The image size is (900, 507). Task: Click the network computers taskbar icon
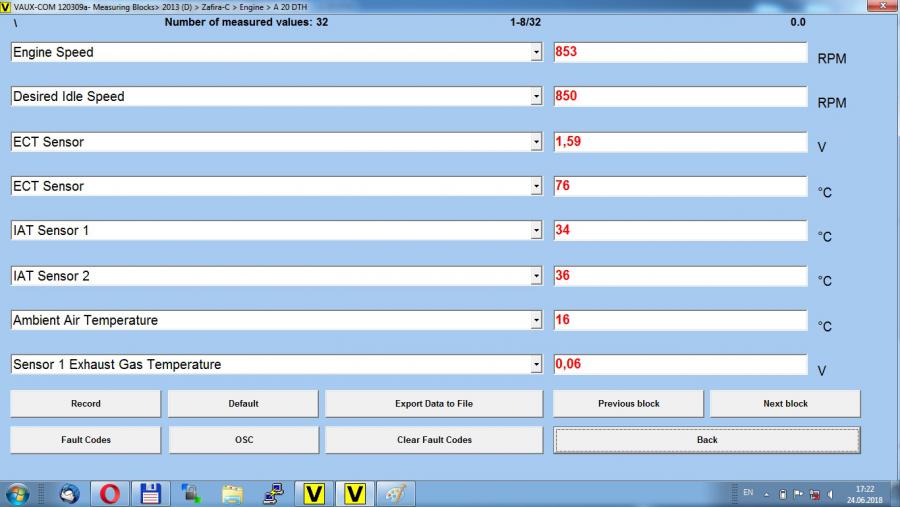(x=273, y=492)
